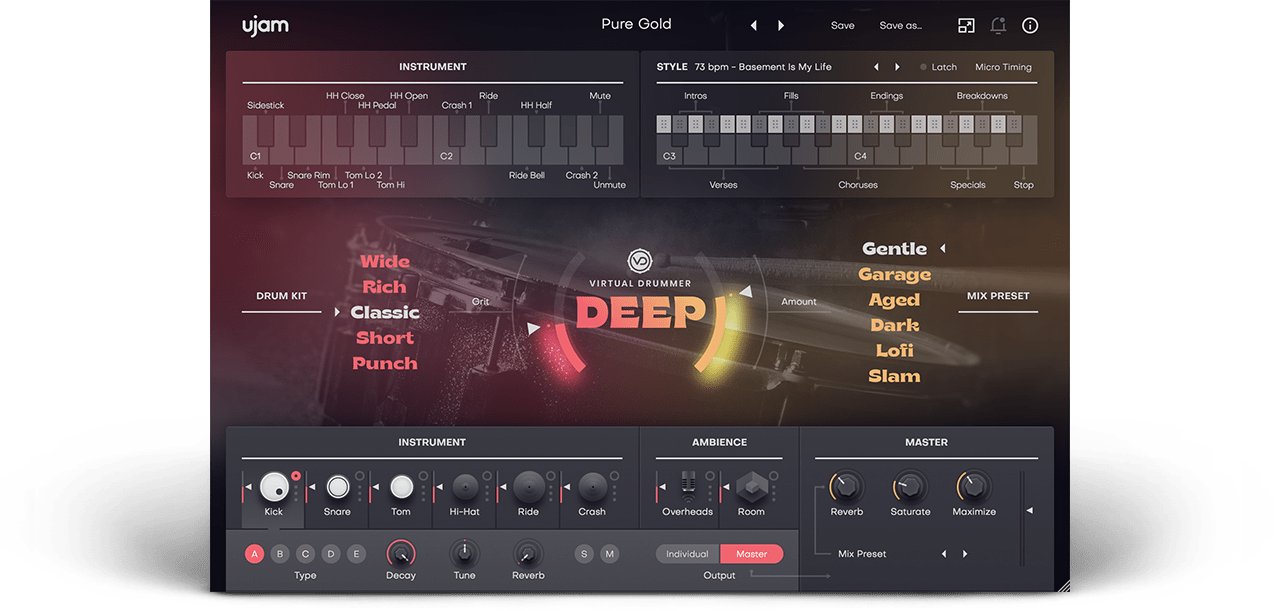Viewport: 1275px width, 611px height.
Task: Mute the channel with the M button
Action: (610, 554)
